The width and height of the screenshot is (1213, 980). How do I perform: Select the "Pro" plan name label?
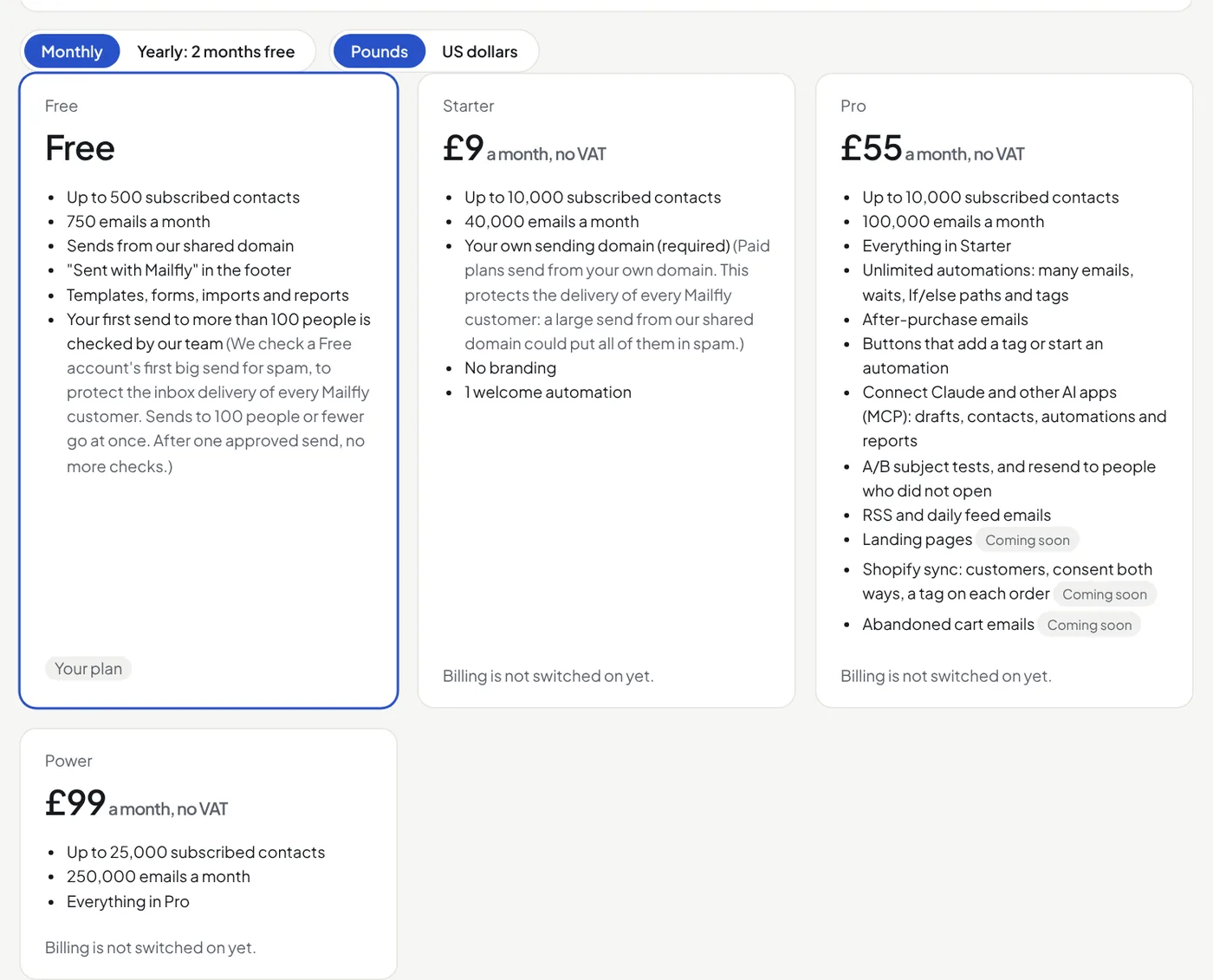click(x=853, y=106)
